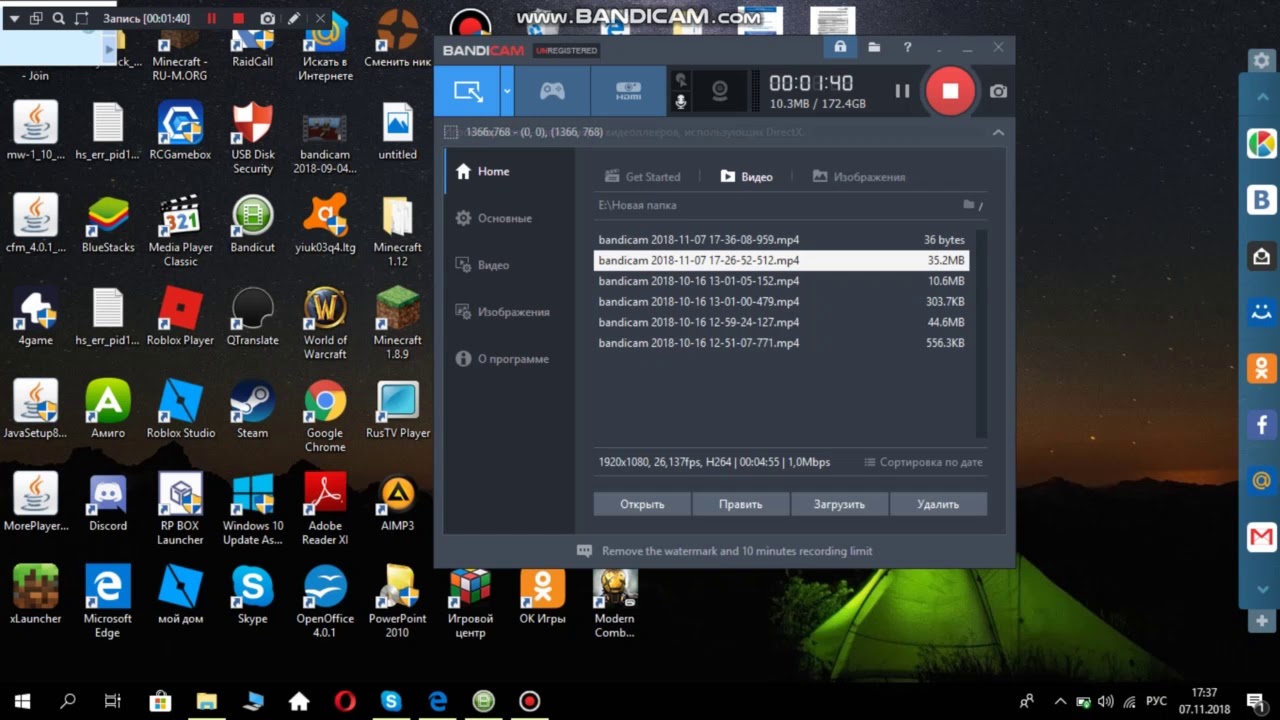This screenshot has width=1280, height=720.
Task: Switch to the Видео tab
Action: coord(746,177)
